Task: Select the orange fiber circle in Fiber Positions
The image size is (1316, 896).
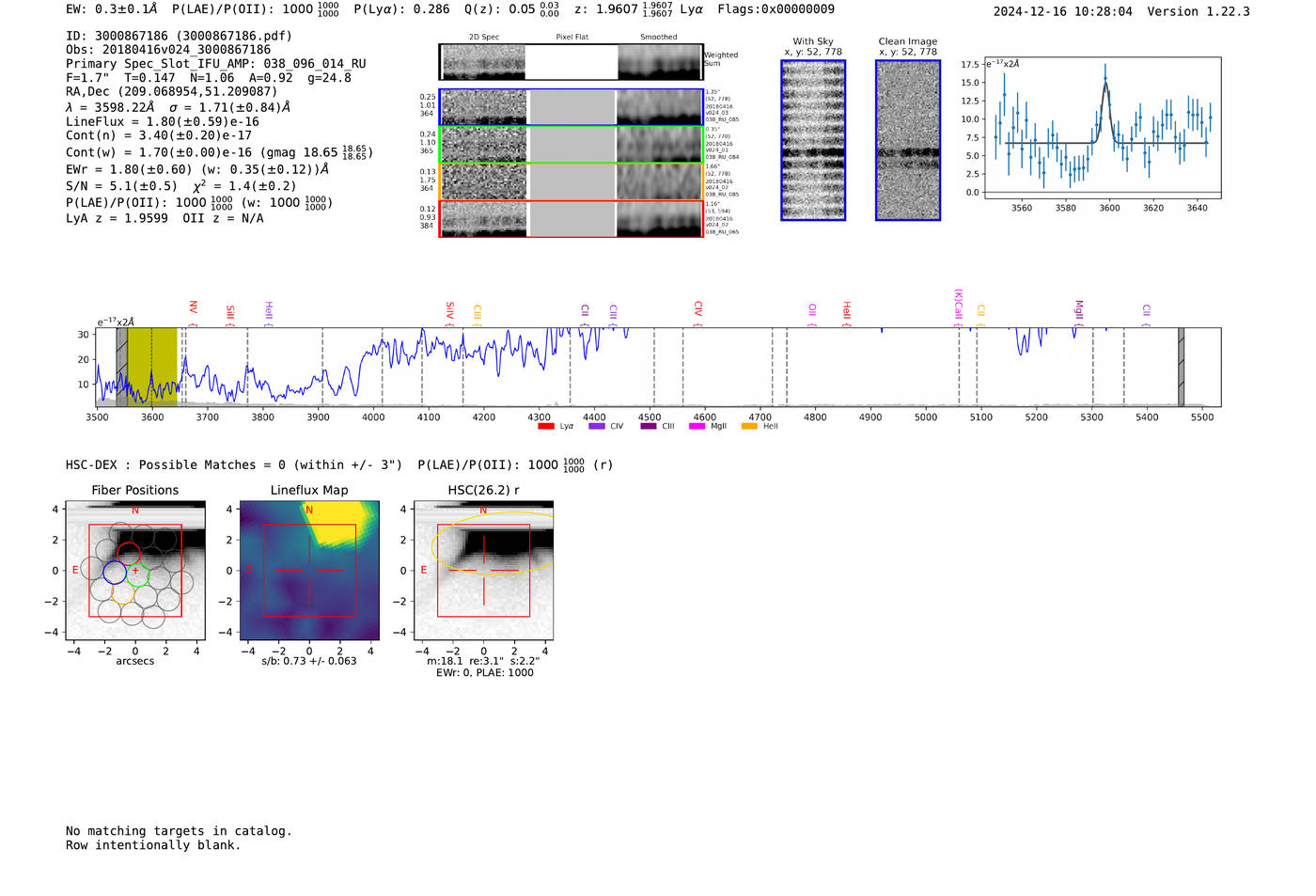Action: [123, 593]
